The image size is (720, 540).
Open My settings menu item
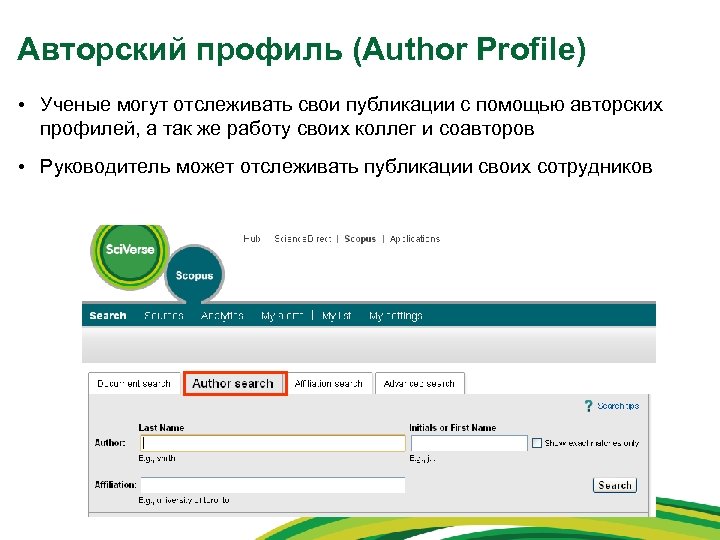tap(396, 315)
